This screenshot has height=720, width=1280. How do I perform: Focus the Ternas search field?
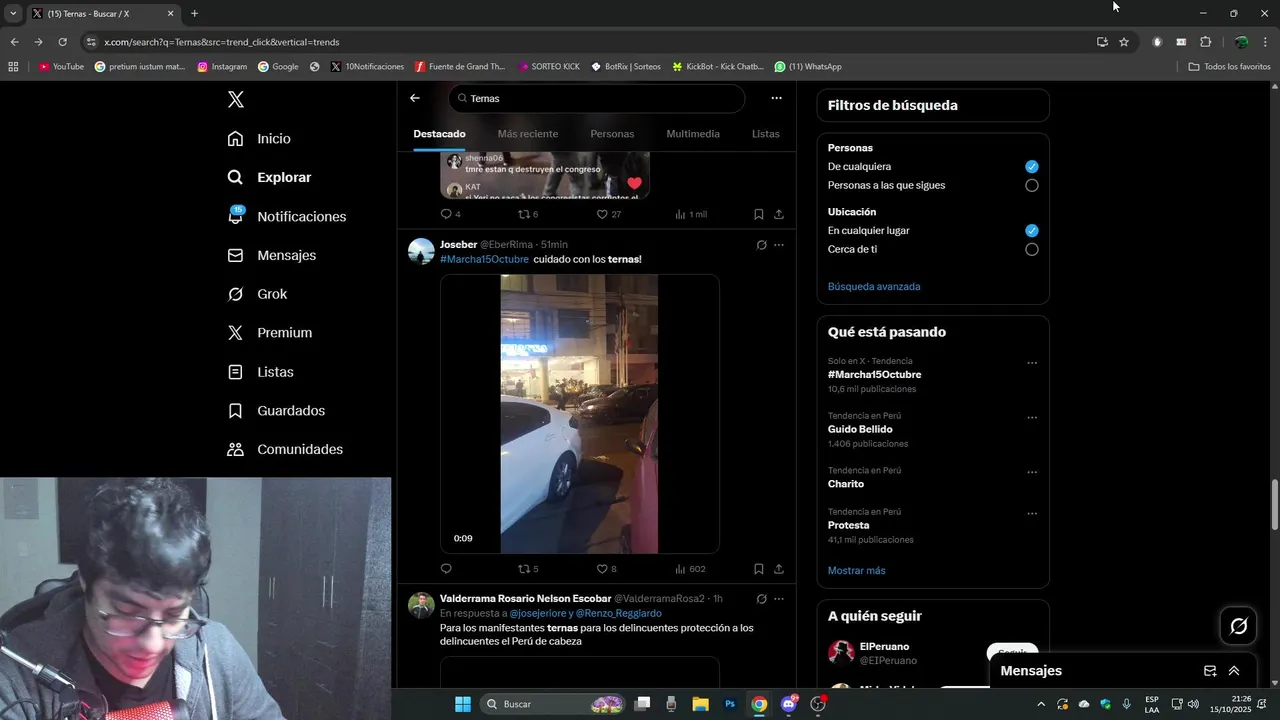tap(597, 98)
